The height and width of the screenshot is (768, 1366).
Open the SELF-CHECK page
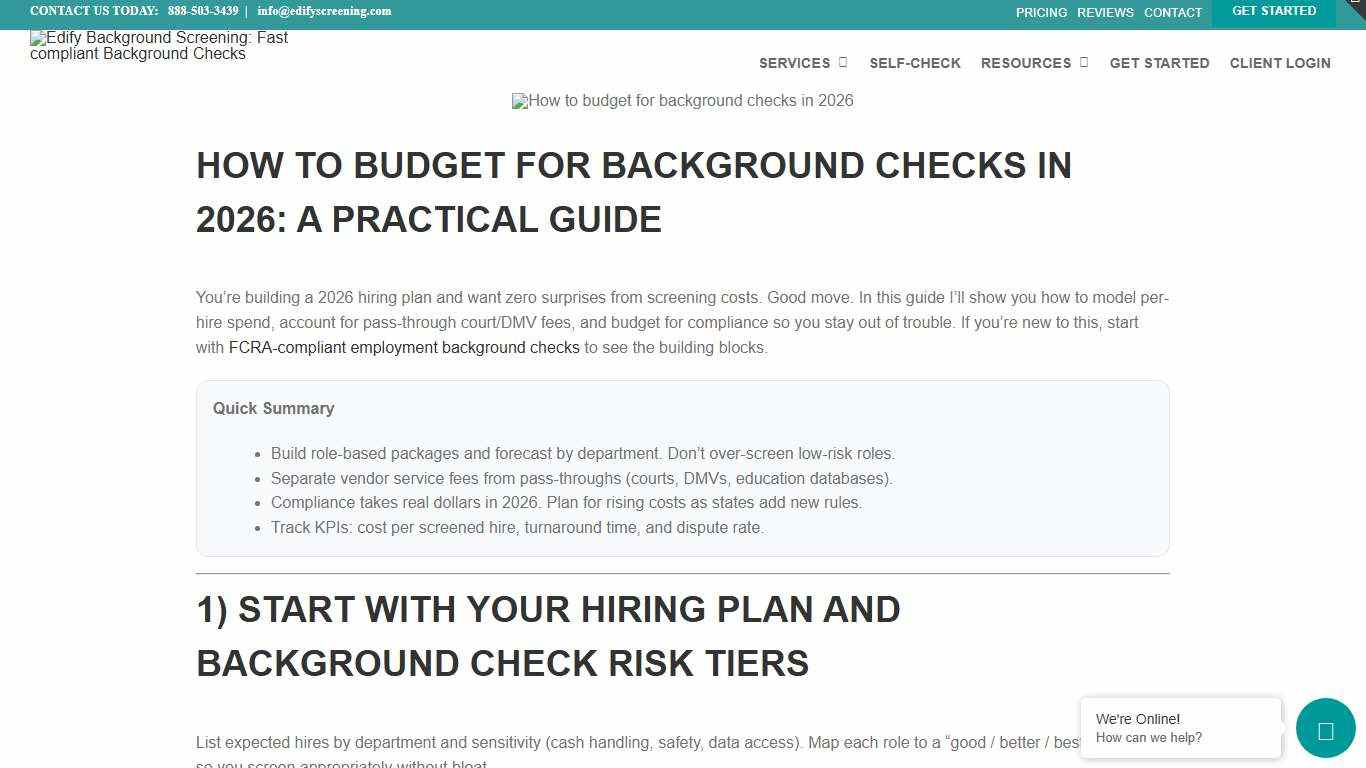915,62
